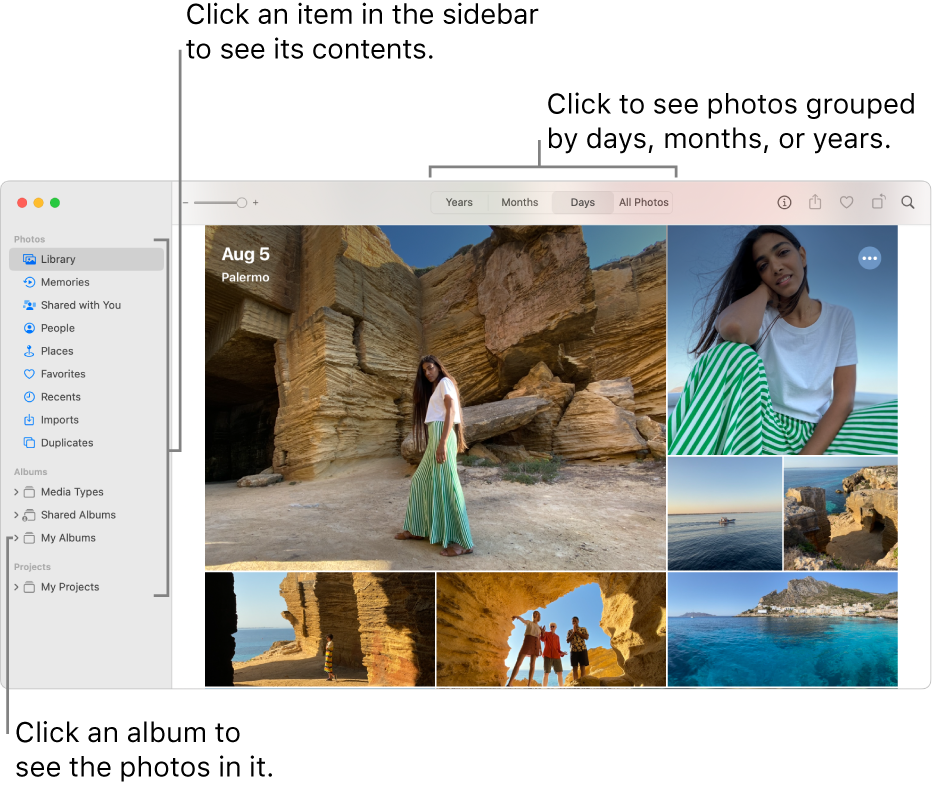The image size is (934, 790).
Task: Select Recents in the sidebar
Action: tap(58, 396)
